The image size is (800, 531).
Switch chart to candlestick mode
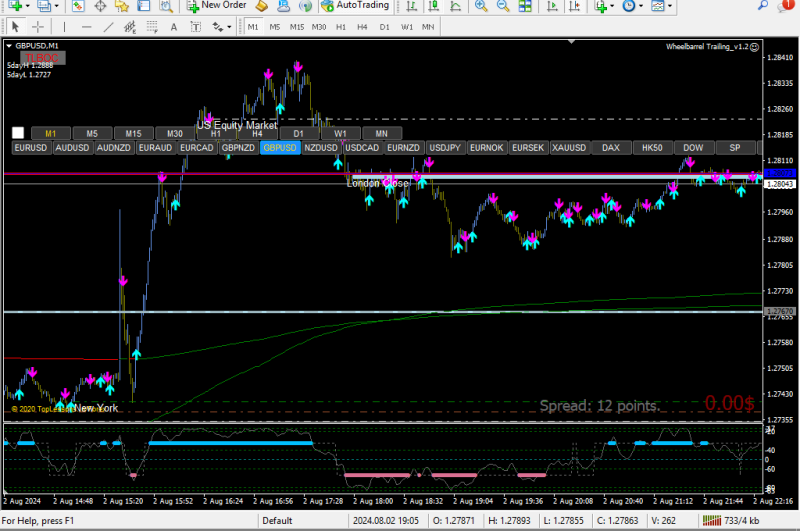(433, 6)
